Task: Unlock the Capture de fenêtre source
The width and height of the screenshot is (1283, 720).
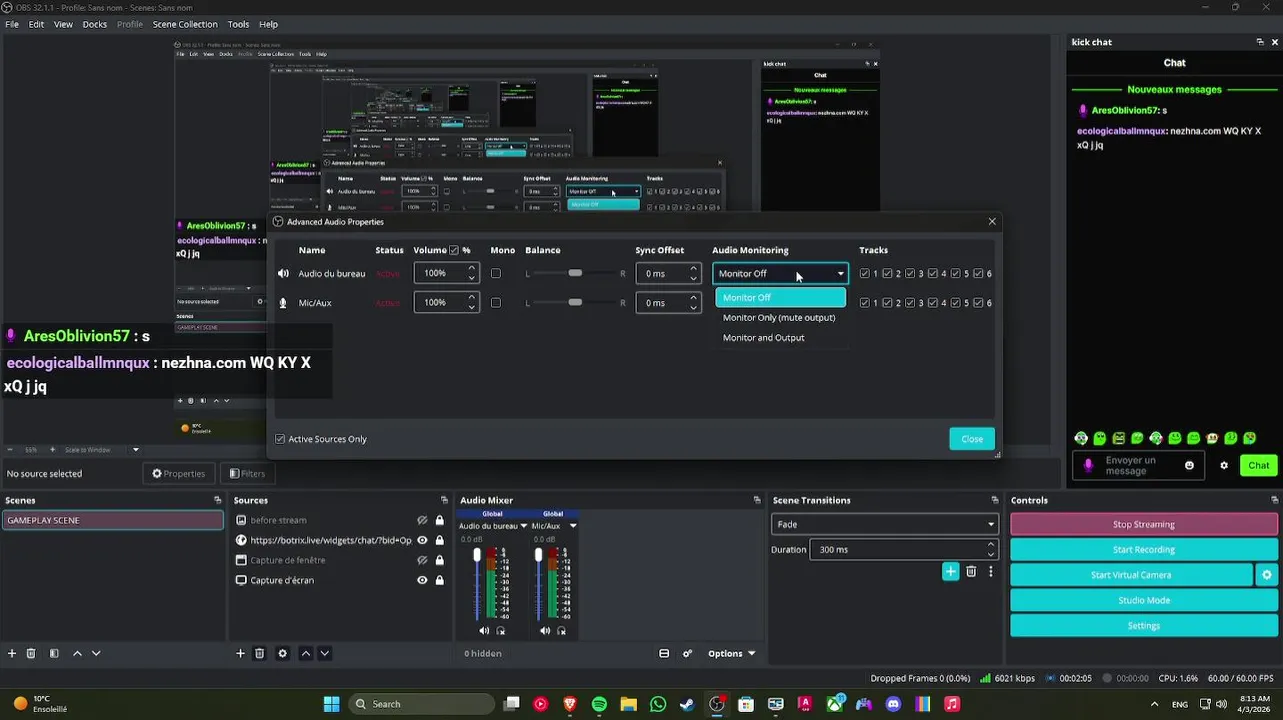Action: tap(439, 560)
